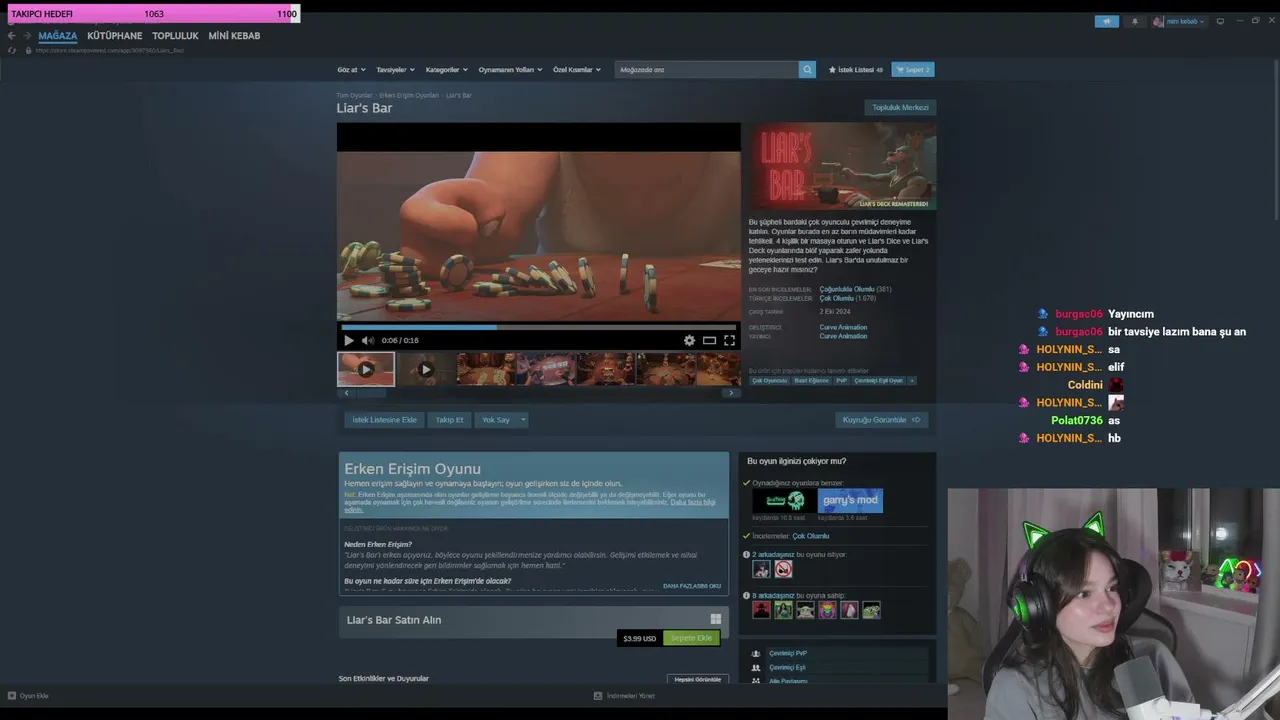
Task: Select the first trailer thumbnail
Action: pos(366,369)
